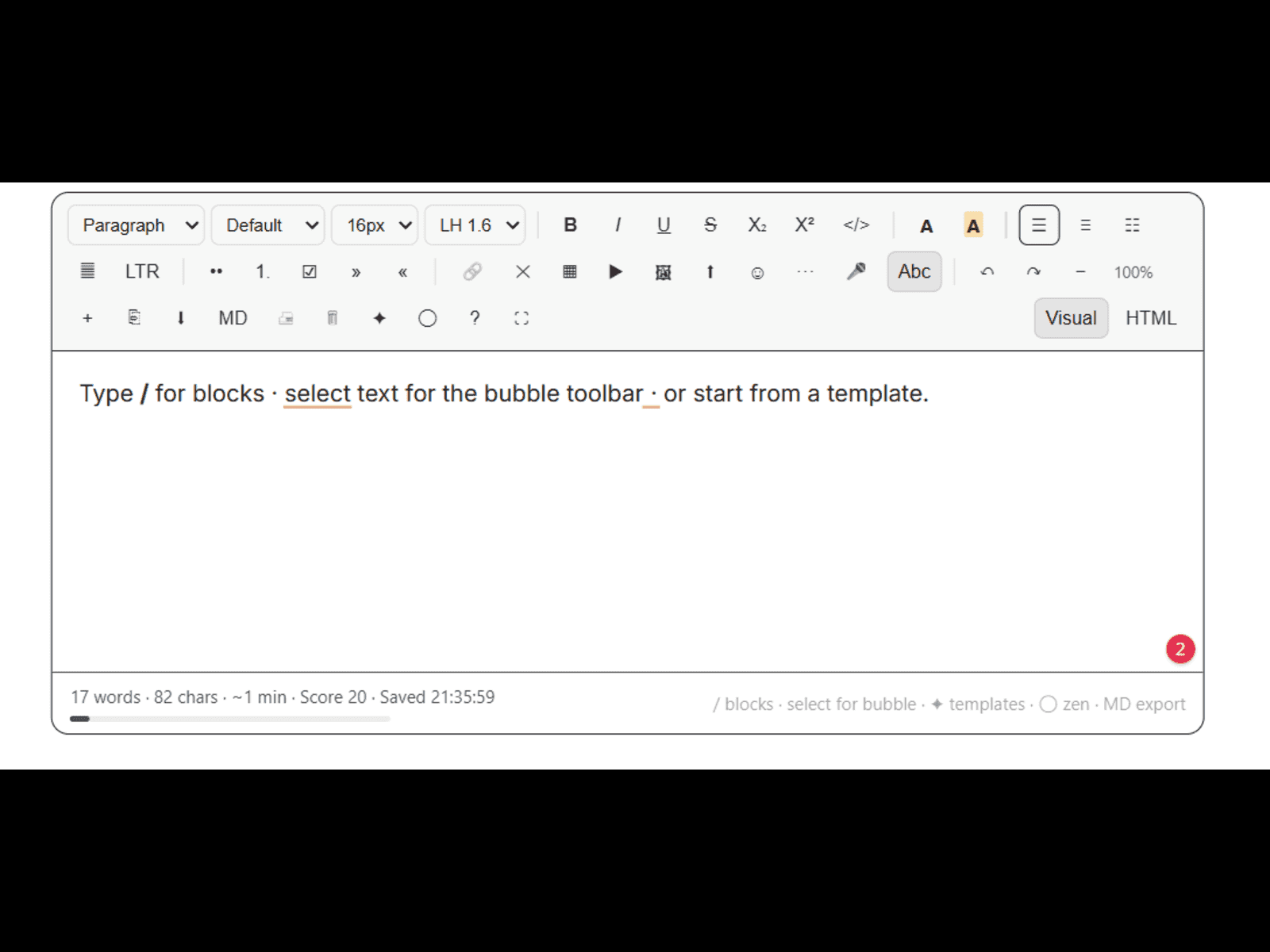Apply superscript formatting (X²)

(804, 225)
